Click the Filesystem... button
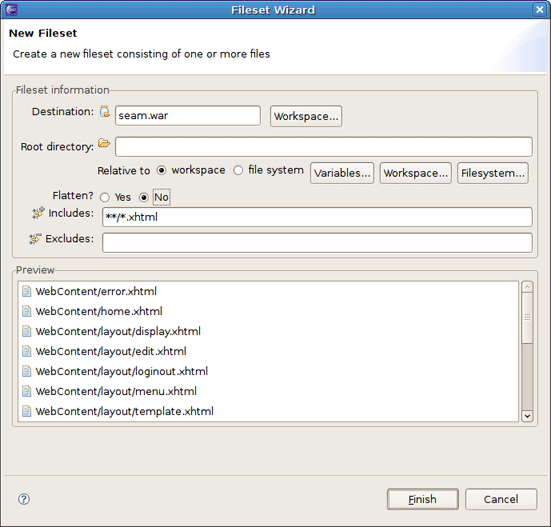 tap(493, 173)
